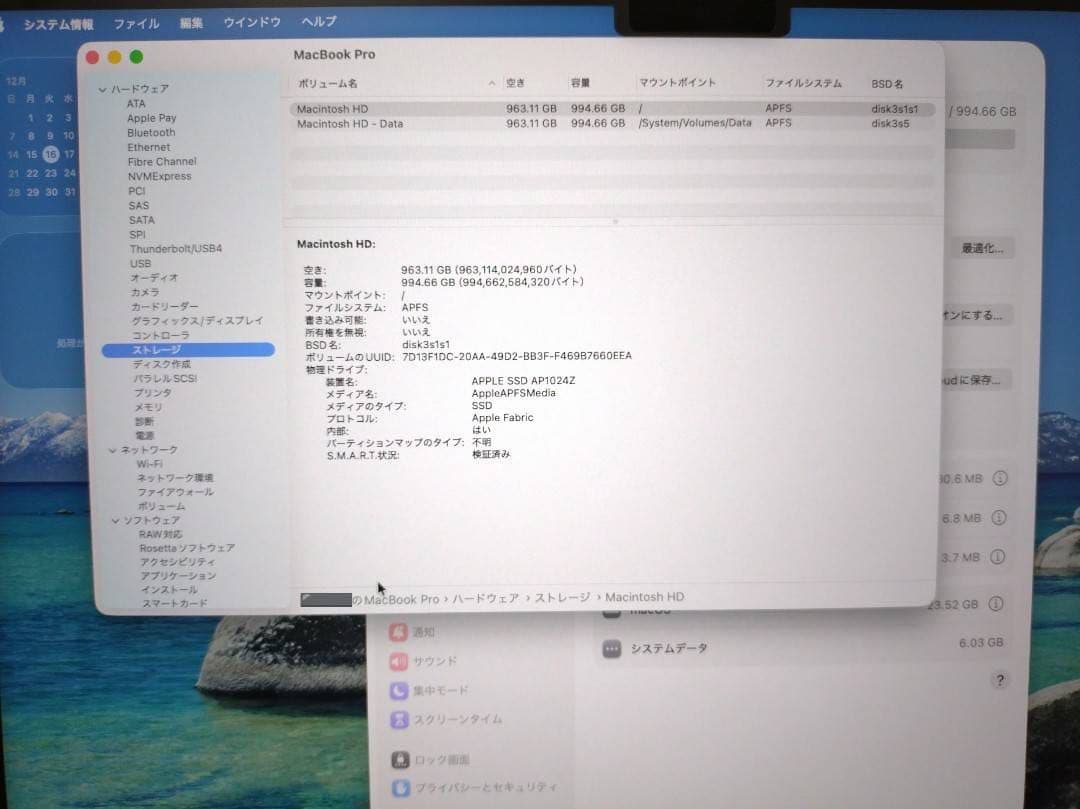Click the ? help icon in storage settings
This screenshot has height=809, width=1080.
tap(999, 680)
